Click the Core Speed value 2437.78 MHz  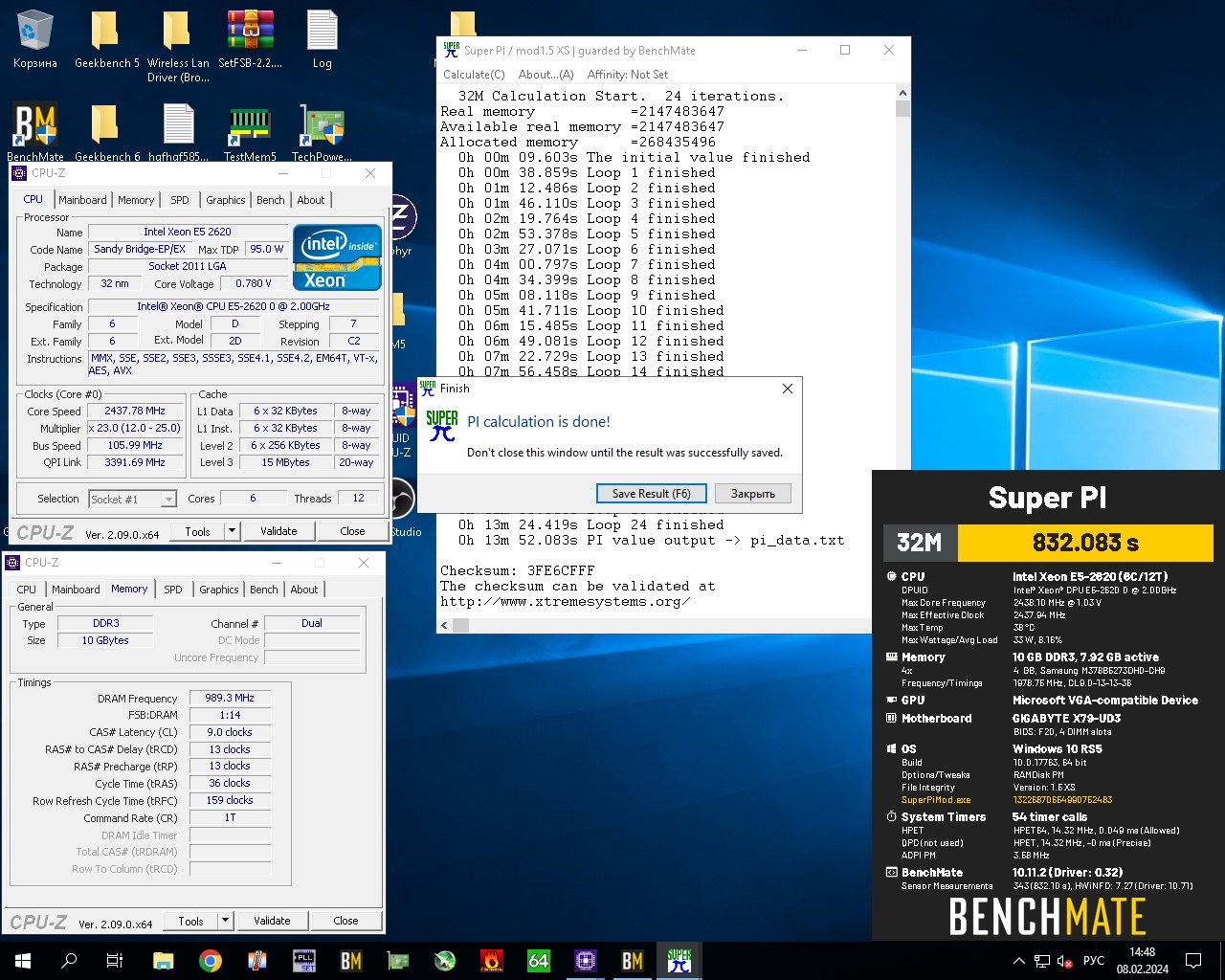[x=135, y=411]
